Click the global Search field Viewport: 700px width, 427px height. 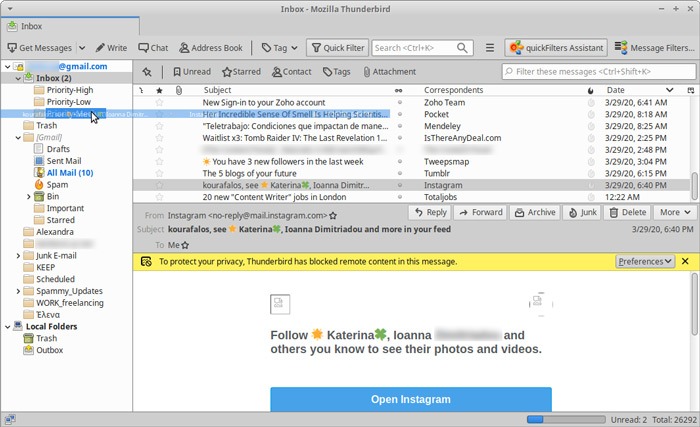(x=421, y=48)
